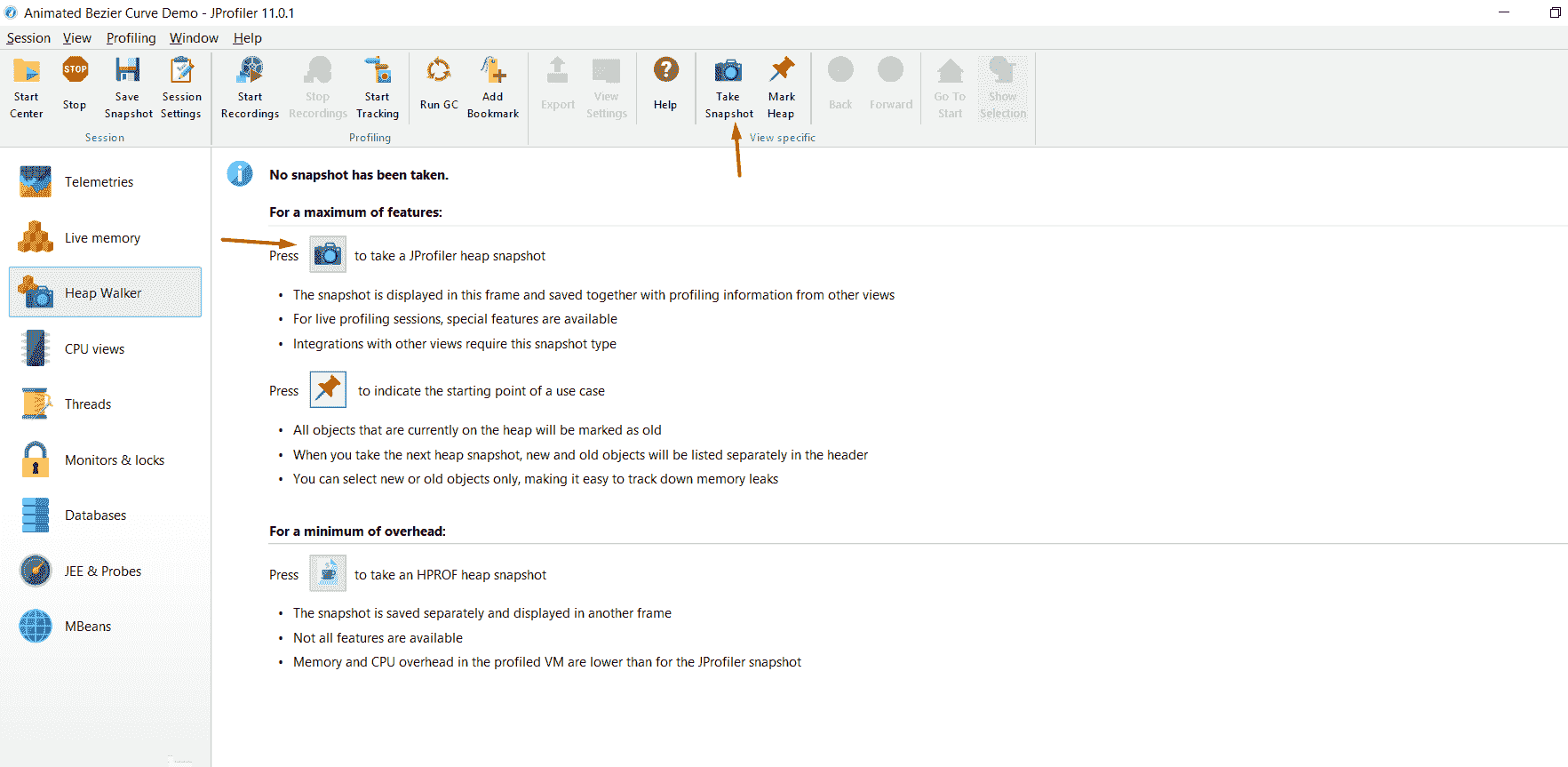The height and width of the screenshot is (767, 1568).
Task: Click the info icon beside snapshot message
Action: (240, 173)
